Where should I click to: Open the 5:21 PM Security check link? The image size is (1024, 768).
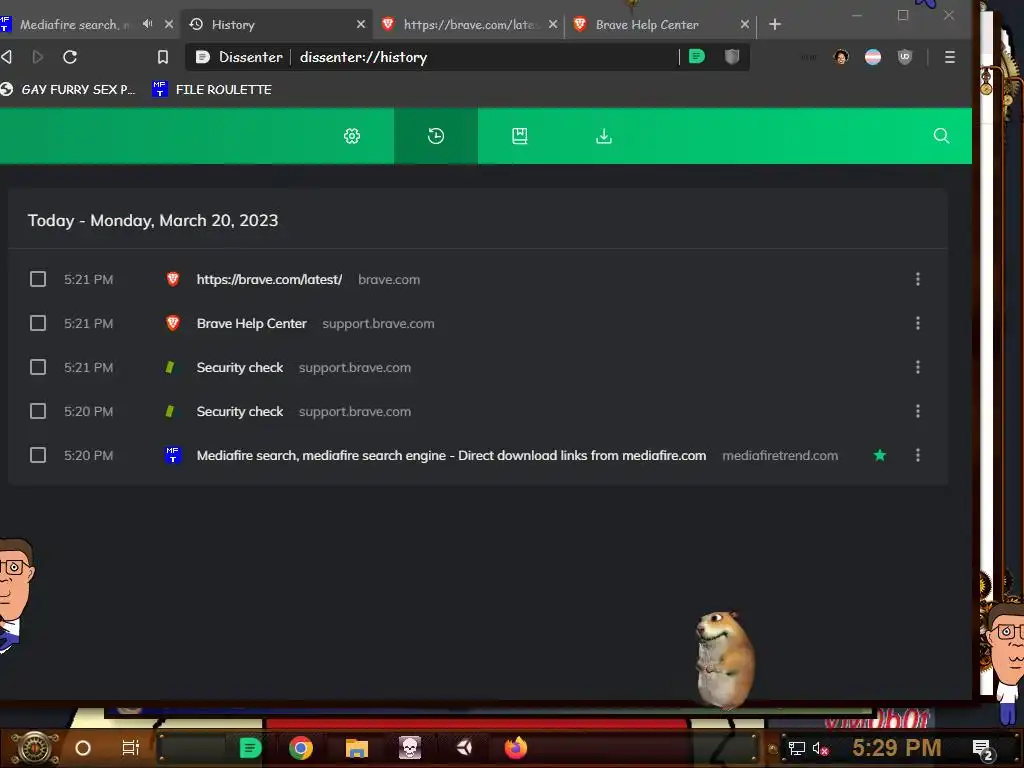(x=240, y=367)
